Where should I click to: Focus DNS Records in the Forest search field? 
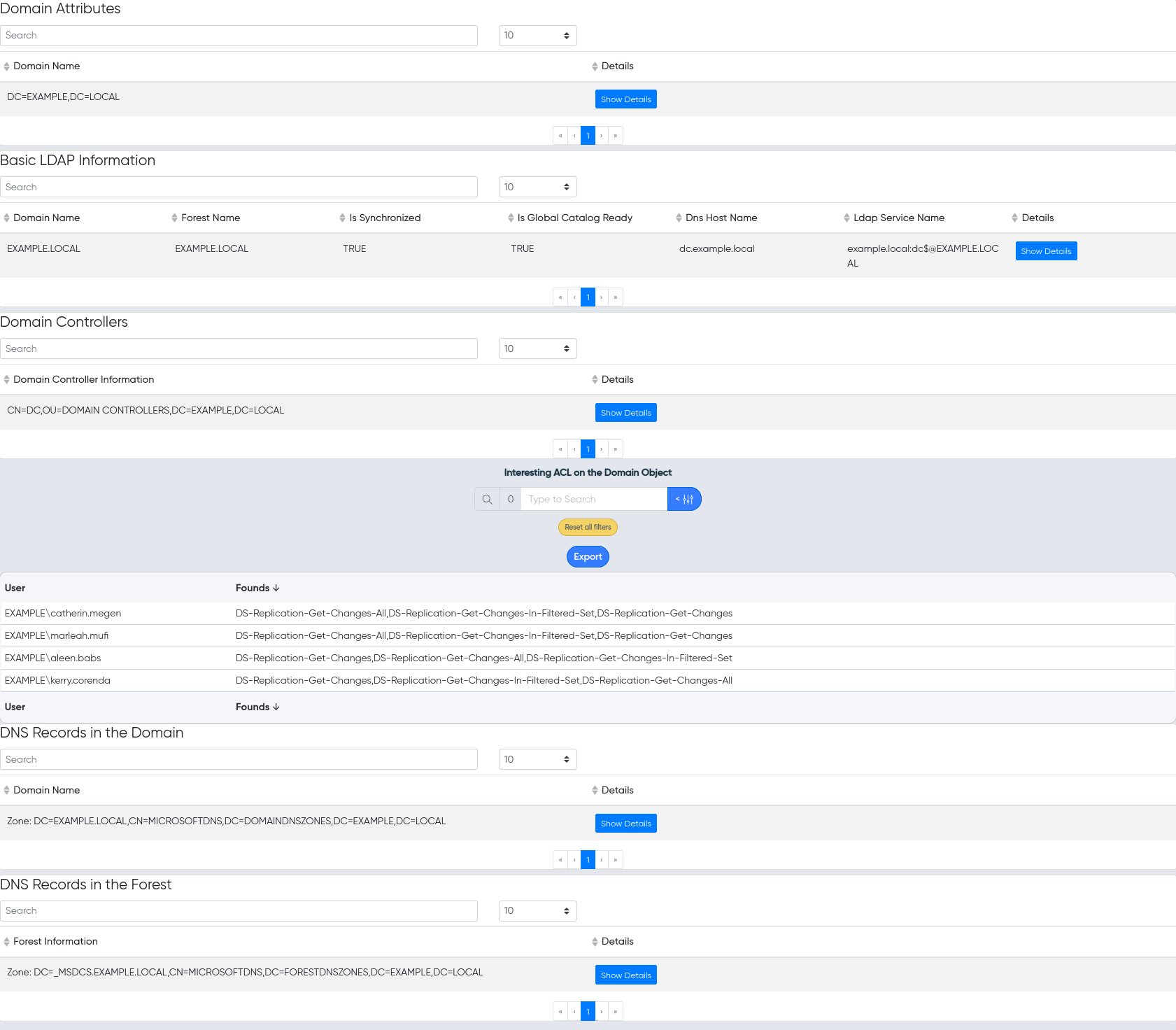coord(239,911)
